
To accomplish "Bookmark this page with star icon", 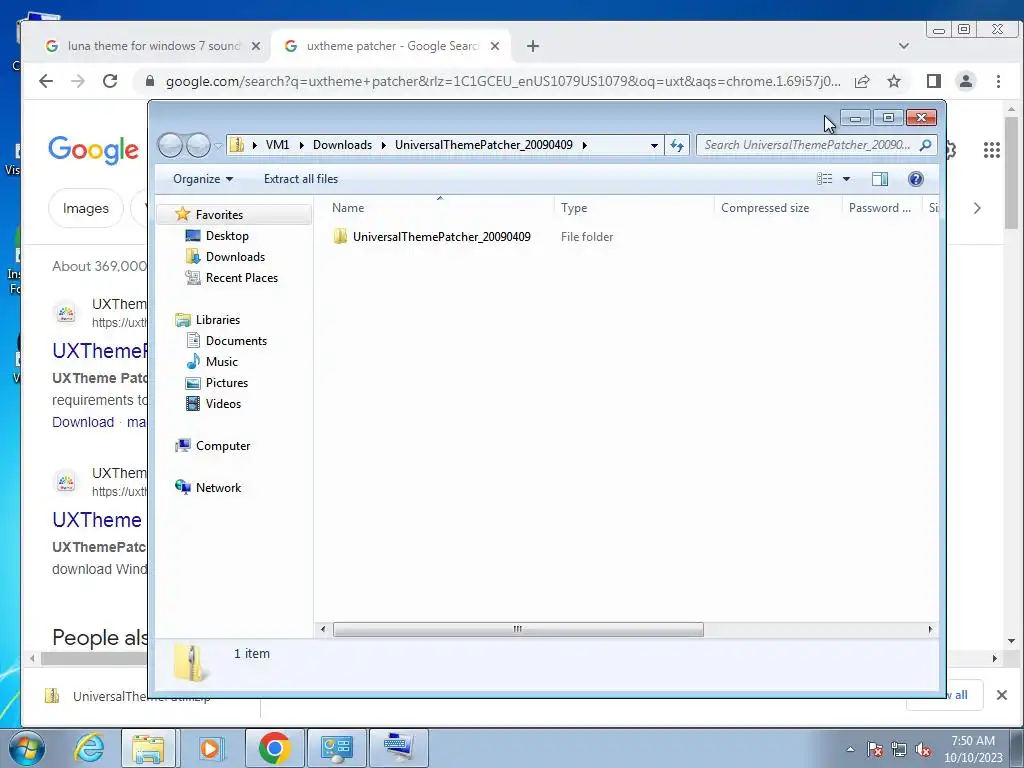I will 894,81.
